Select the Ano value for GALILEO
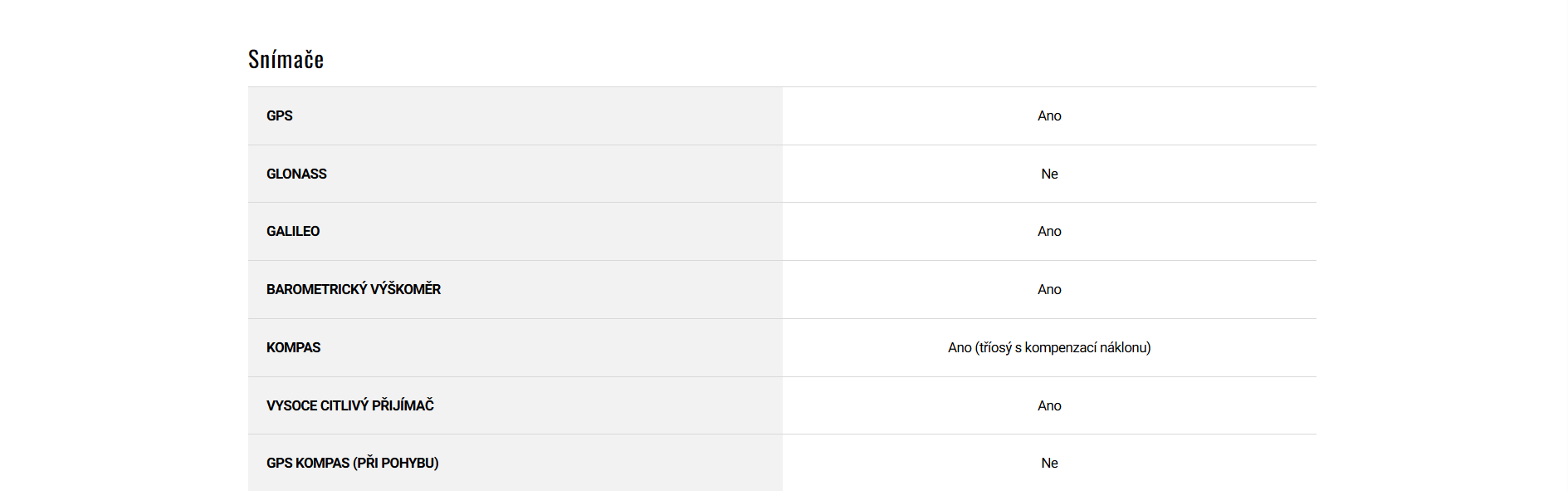 point(1049,232)
